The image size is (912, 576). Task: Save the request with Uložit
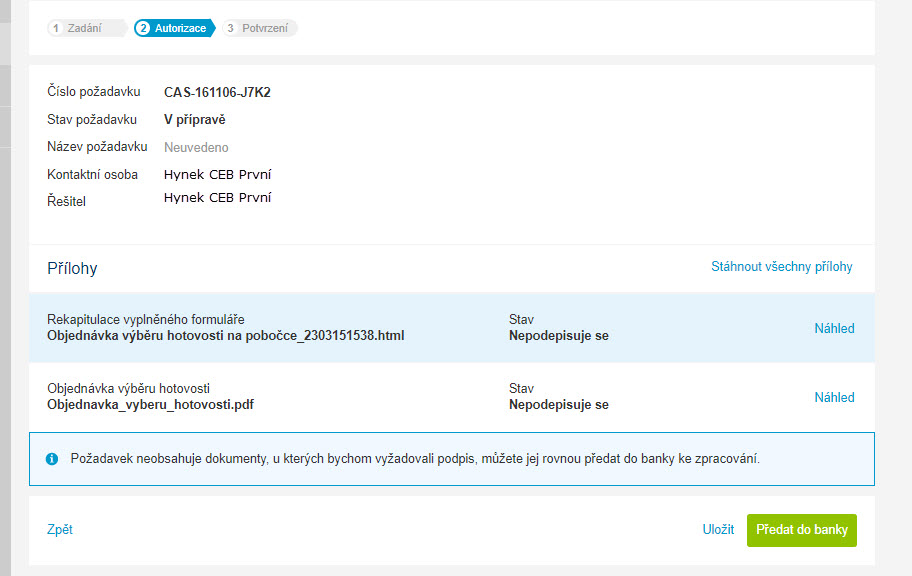click(718, 529)
